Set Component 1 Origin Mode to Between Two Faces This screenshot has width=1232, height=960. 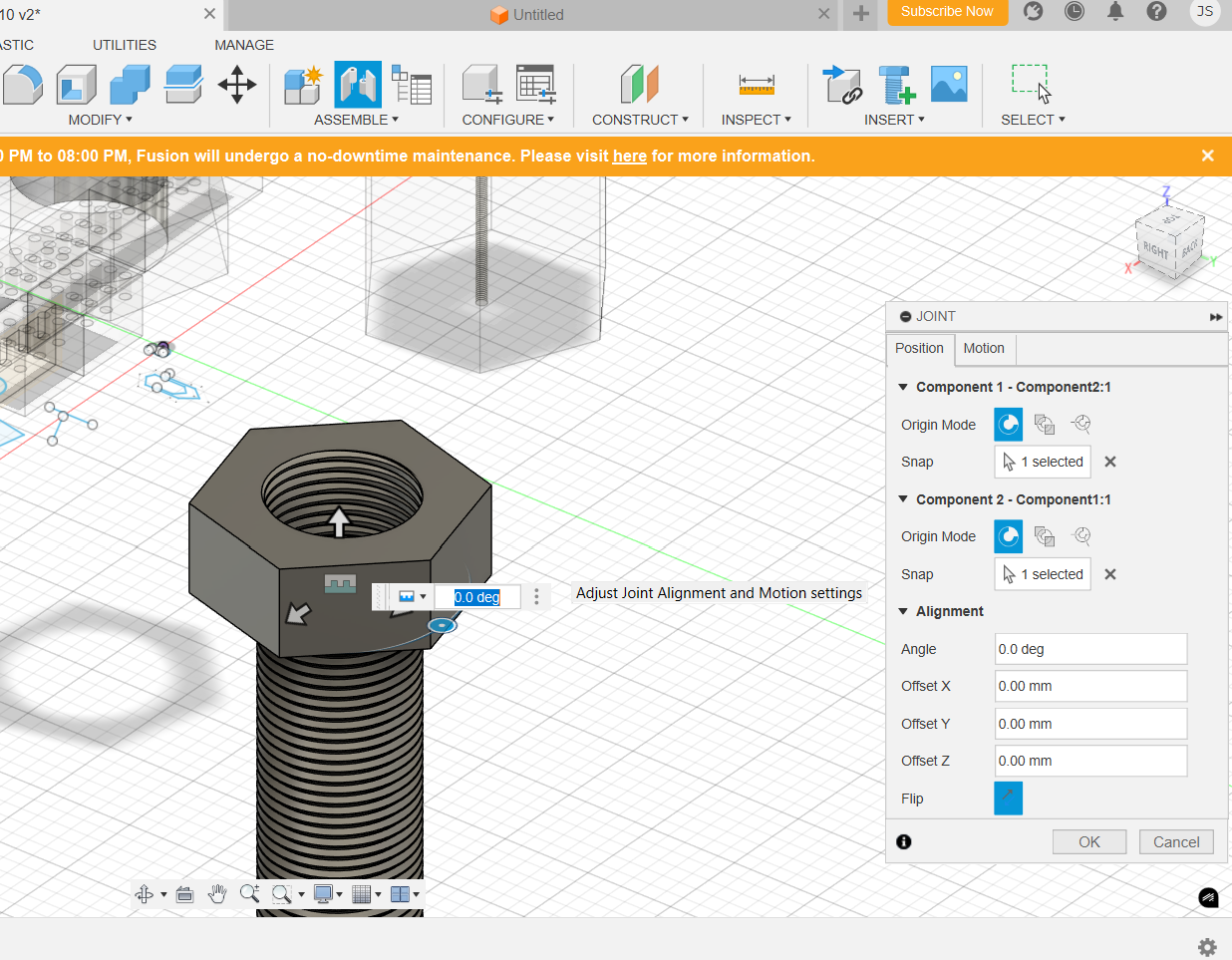point(1045,425)
